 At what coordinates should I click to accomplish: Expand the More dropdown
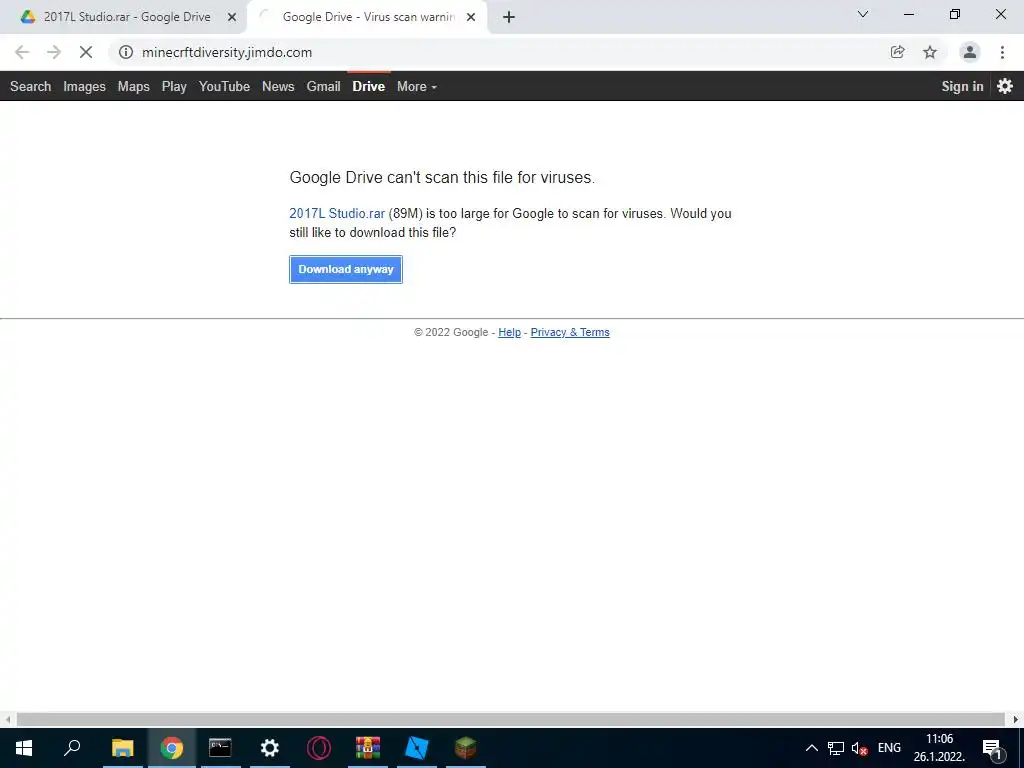pos(417,86)
